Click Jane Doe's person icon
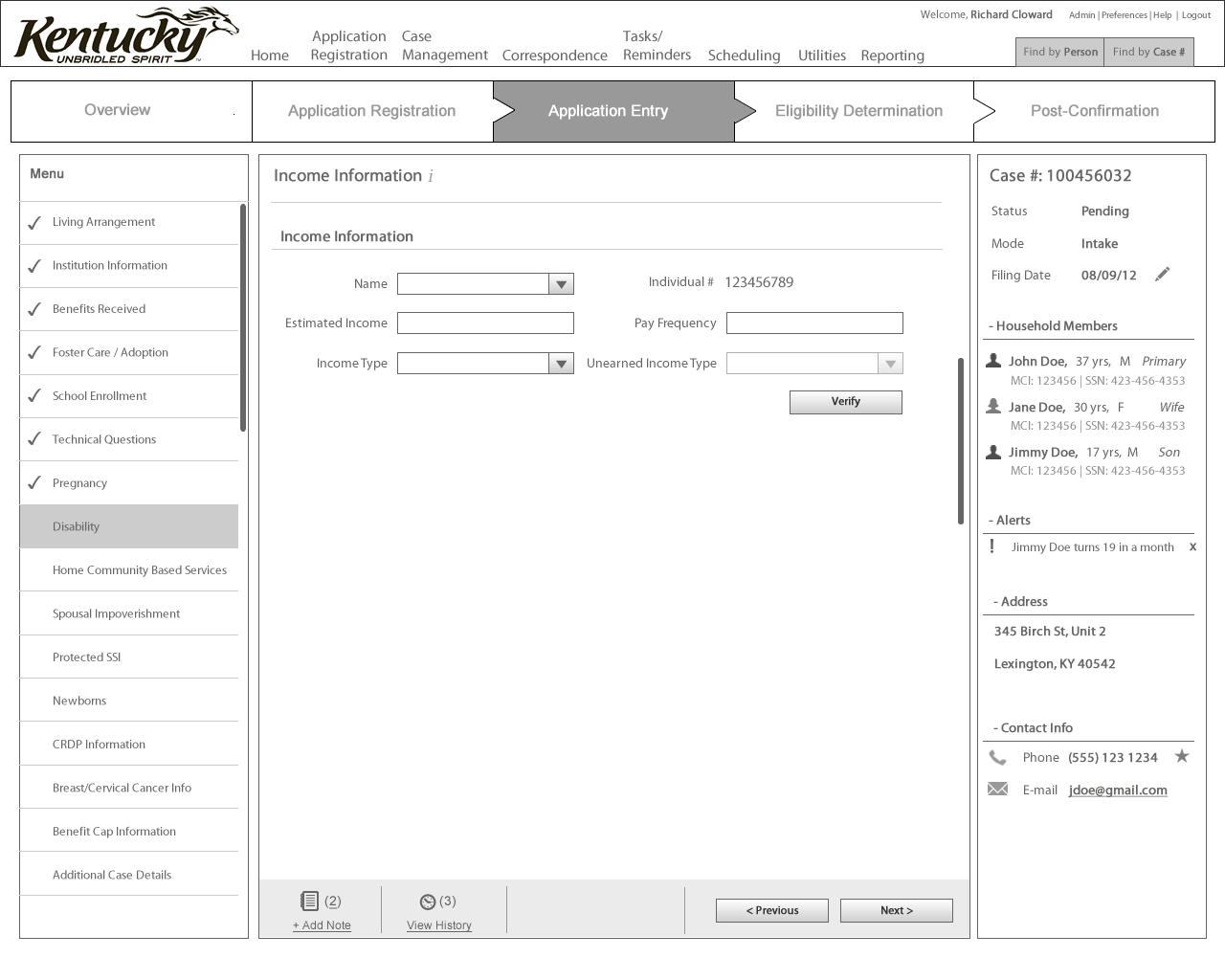The width and height of the screenshot is (1225, 980). pyautogui.click(x=993, y=407)
